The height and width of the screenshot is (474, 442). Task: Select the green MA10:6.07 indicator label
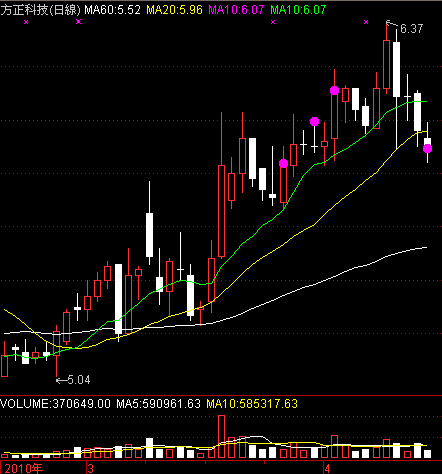[x=298, y=10]
